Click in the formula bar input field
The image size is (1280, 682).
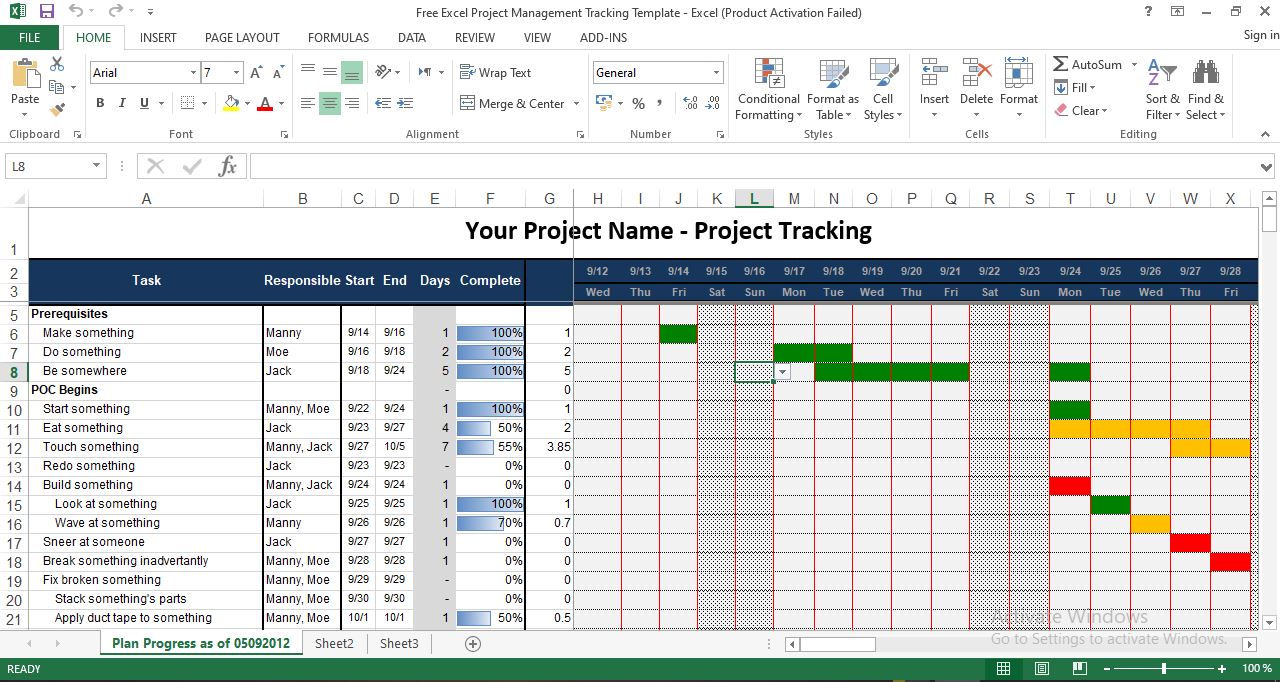[x=753, y=166]
